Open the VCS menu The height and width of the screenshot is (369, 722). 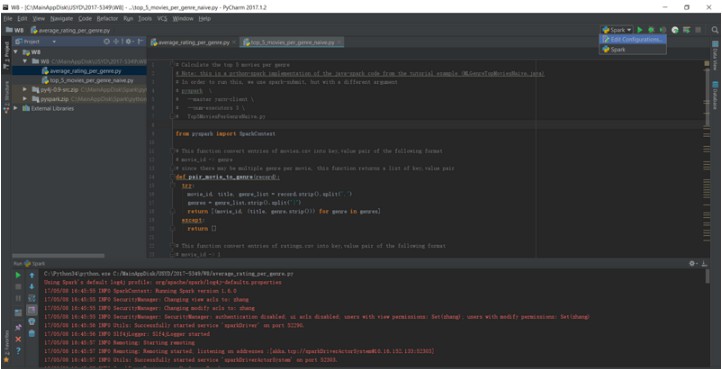tap(162, 18)
